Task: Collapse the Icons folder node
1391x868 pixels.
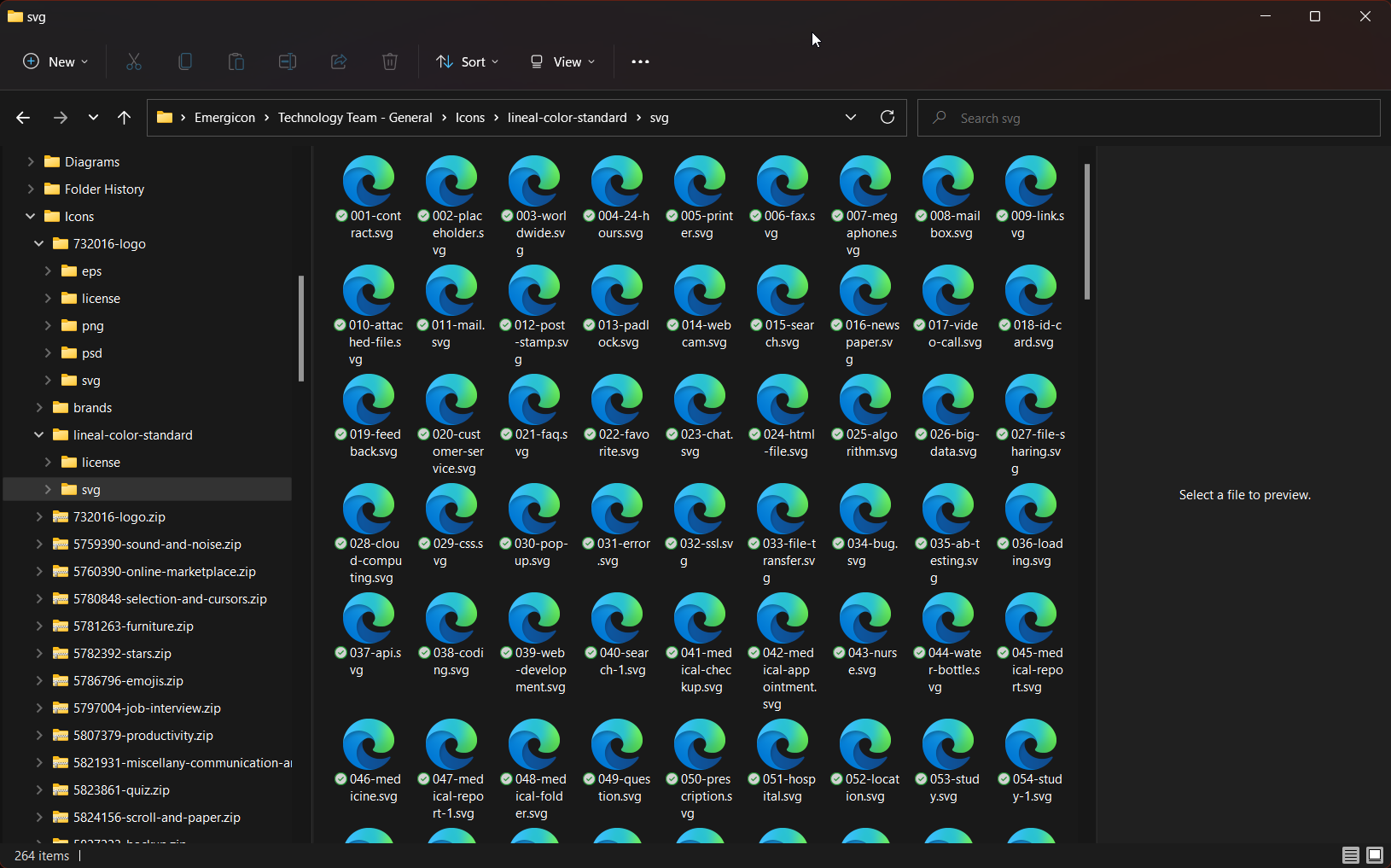Action: (x=31, y=216)
